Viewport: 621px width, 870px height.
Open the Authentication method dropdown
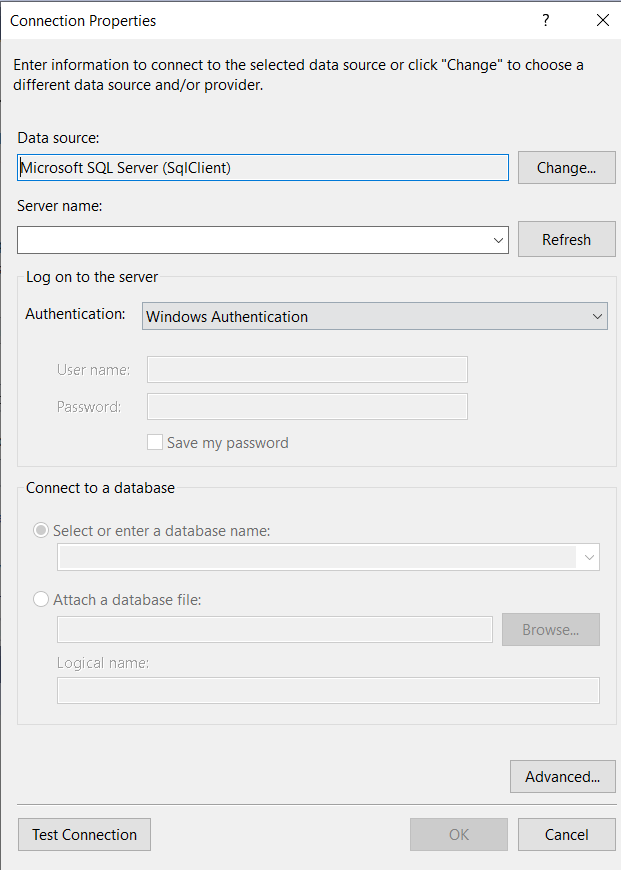pos(598,316)
